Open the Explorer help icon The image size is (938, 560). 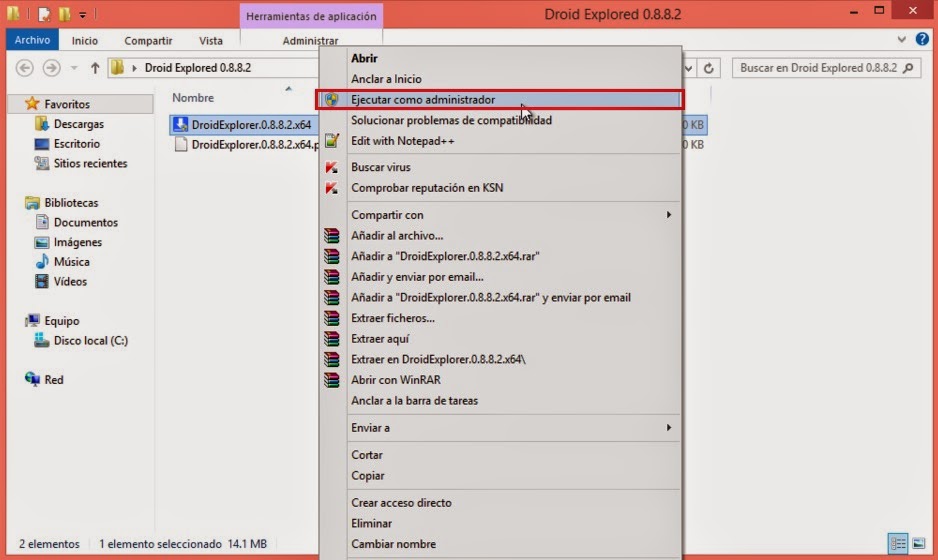tap(922, 40)
